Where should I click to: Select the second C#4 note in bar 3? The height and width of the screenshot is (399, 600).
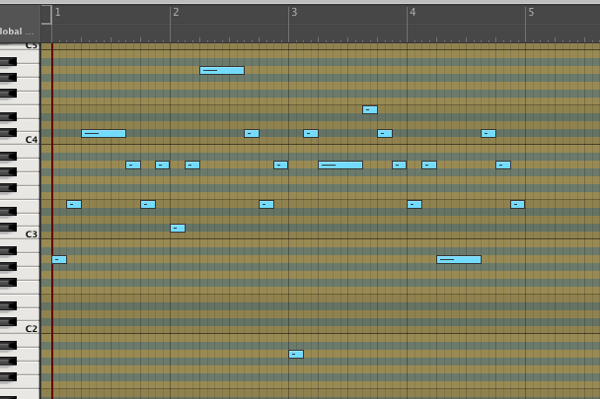[x=385, y=134]
